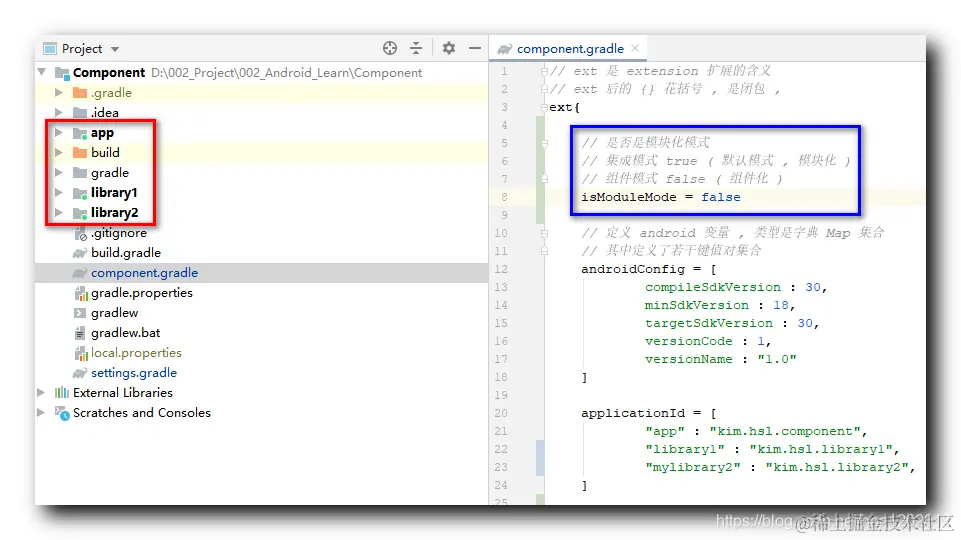Image resolution: width=961 pixels, height=540 pixels.
Task: Select the component.gradle editor tab
Action: [x=568, y=48]
